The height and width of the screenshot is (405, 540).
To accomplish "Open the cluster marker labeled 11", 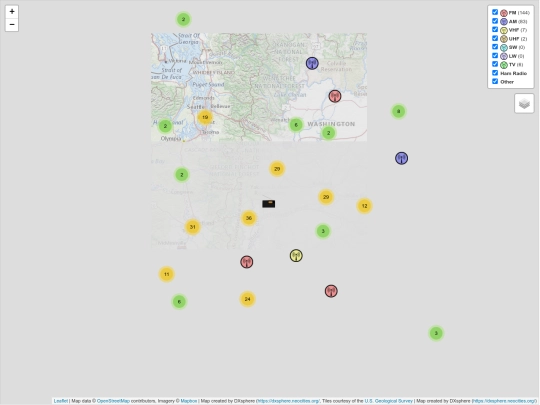I will click(166, 274).
